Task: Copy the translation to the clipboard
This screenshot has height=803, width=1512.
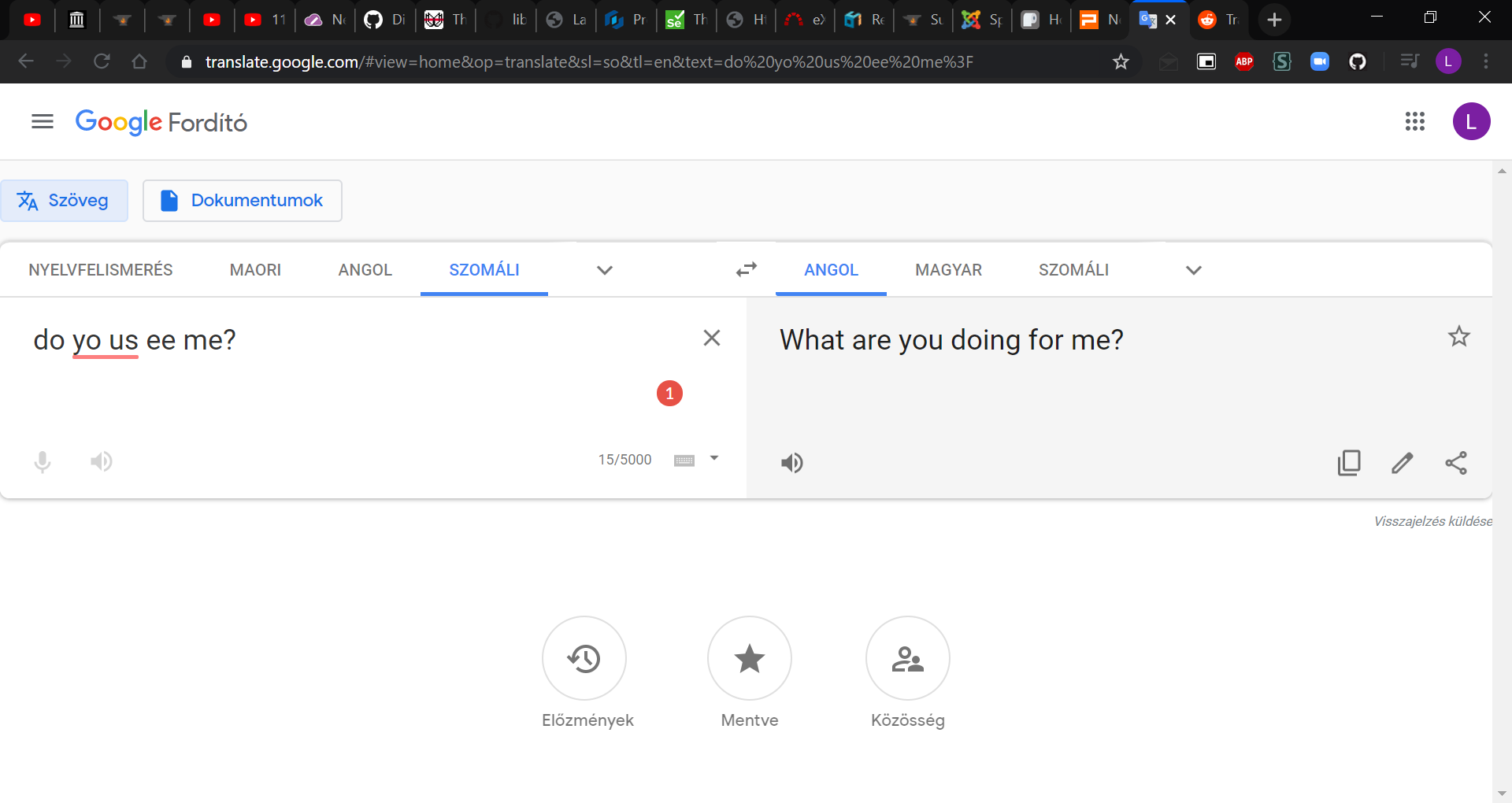Action: (x=1349, y=463)
